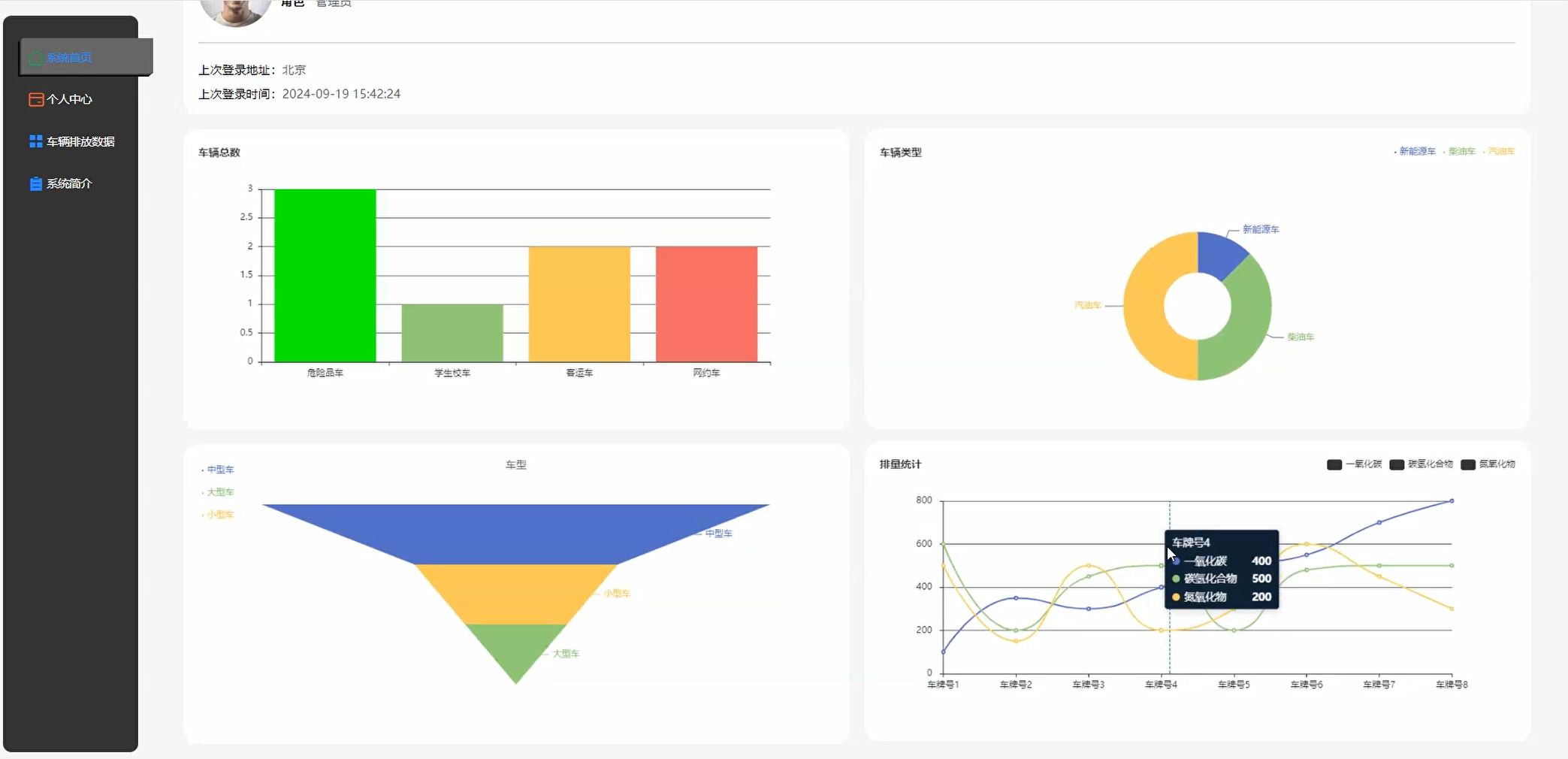The width and height of the screenshot is (1568, 759).
Task: Click the 学生校车 axis label
Action: pyautogui.click(x=452, y=373)
